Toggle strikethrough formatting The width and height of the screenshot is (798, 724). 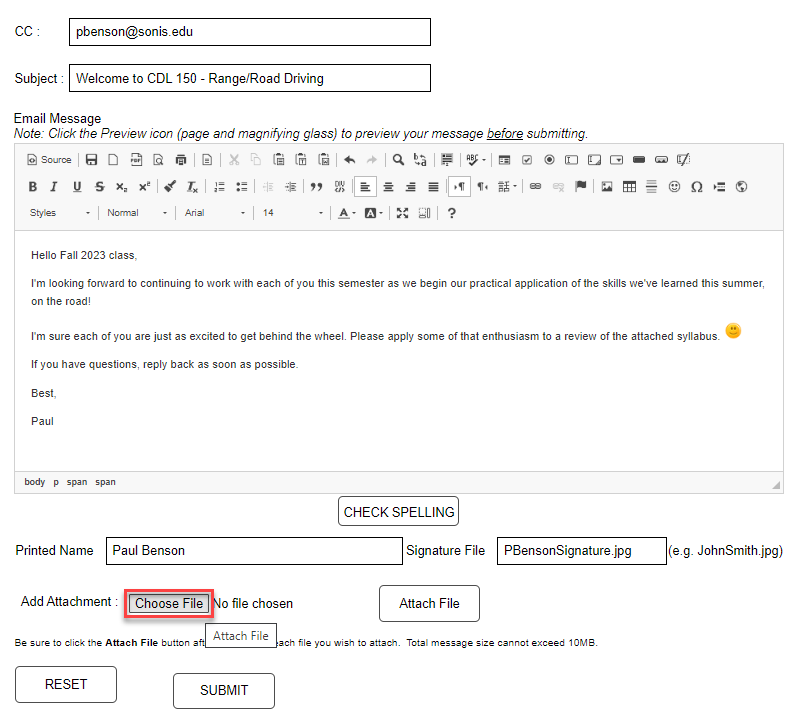click(99, 187)
